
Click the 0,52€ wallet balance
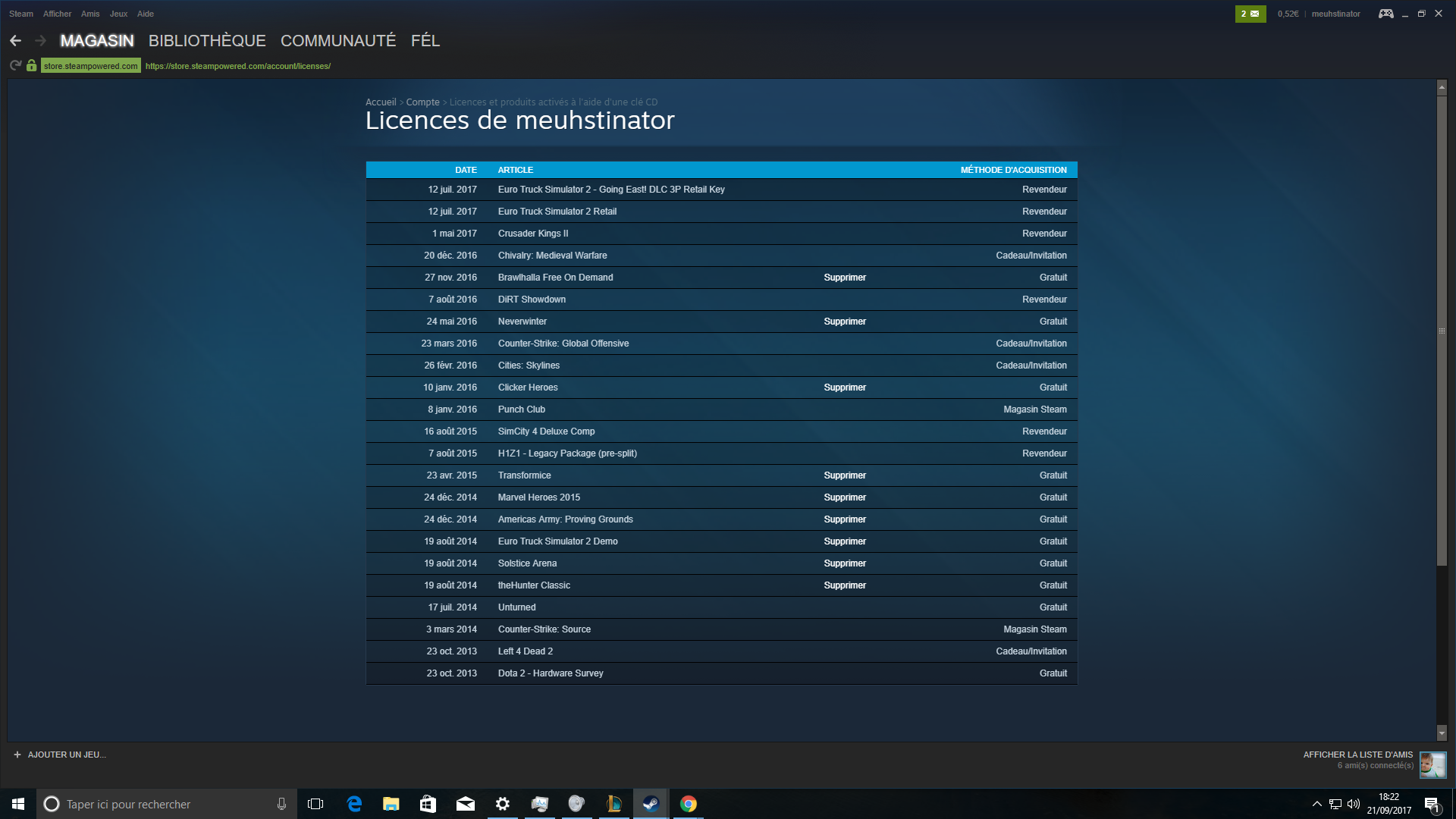1288,14
